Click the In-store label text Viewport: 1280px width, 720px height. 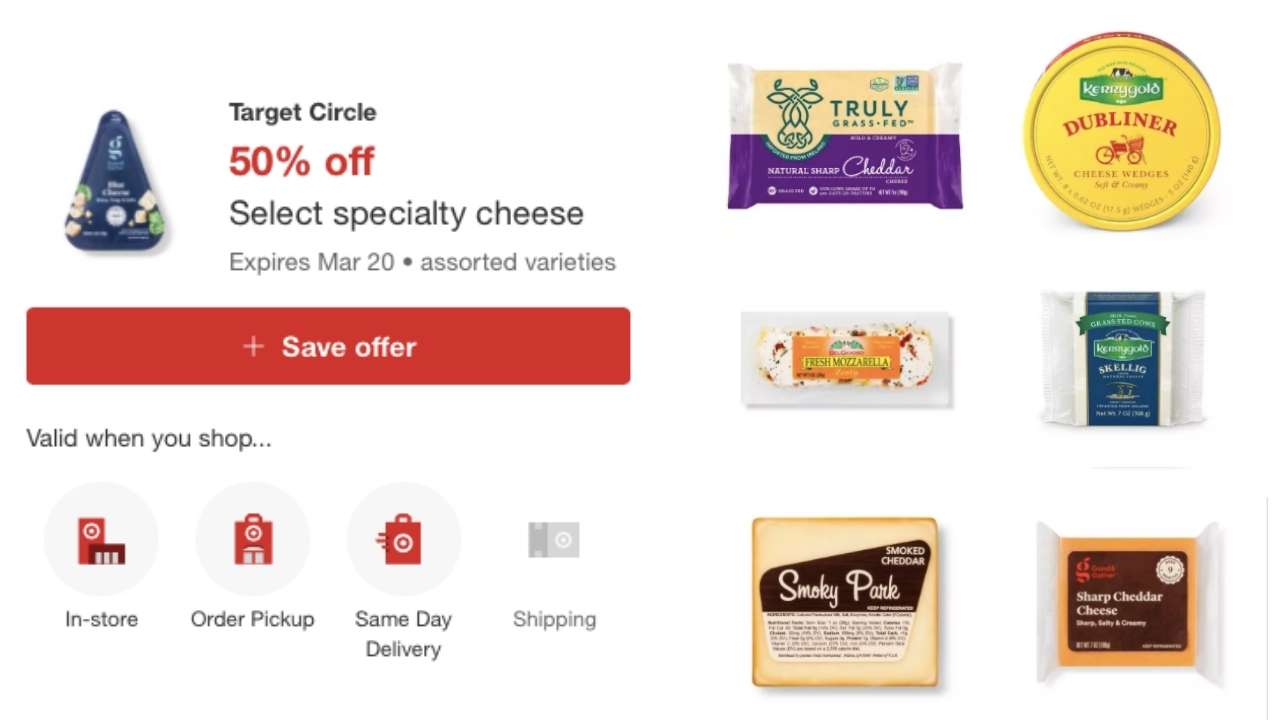pos(101,619)
